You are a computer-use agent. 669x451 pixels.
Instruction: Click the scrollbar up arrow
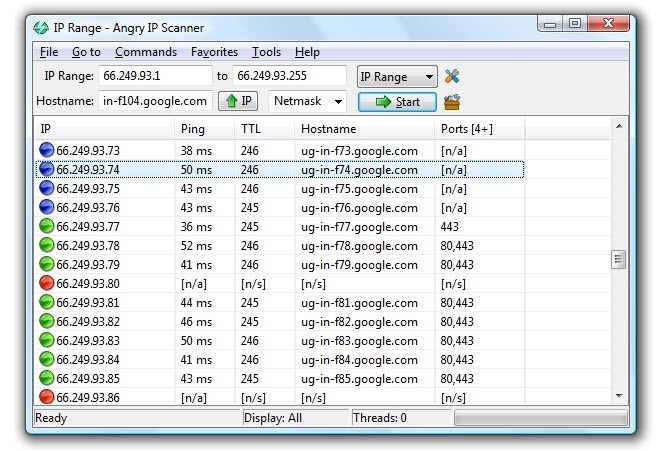[619, 126]
